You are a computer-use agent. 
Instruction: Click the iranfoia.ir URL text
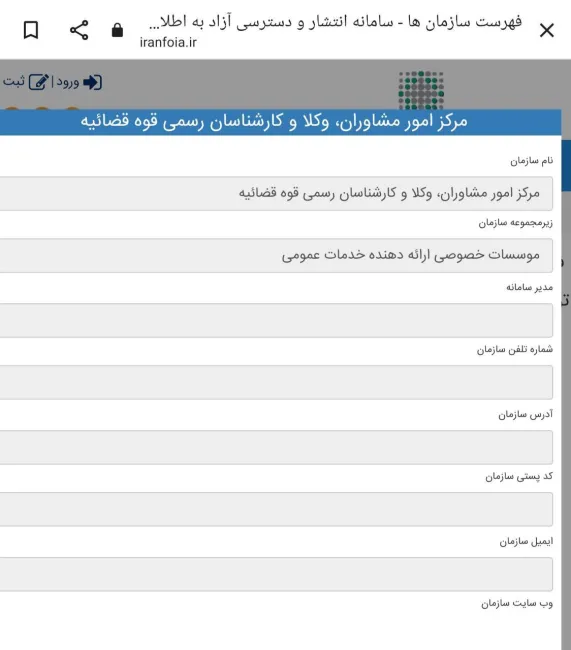(168, 42)
